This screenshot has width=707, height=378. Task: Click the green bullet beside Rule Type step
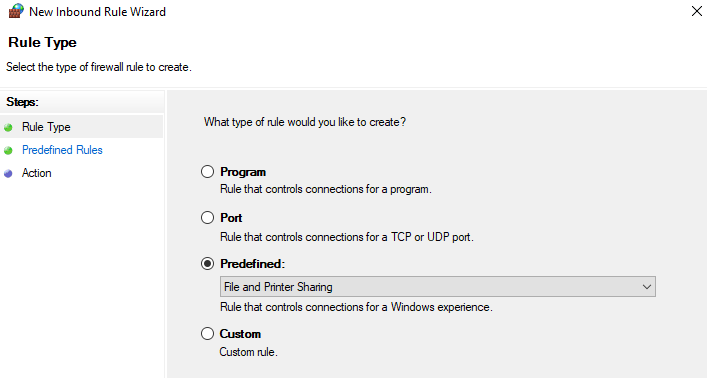click(8, 128)
